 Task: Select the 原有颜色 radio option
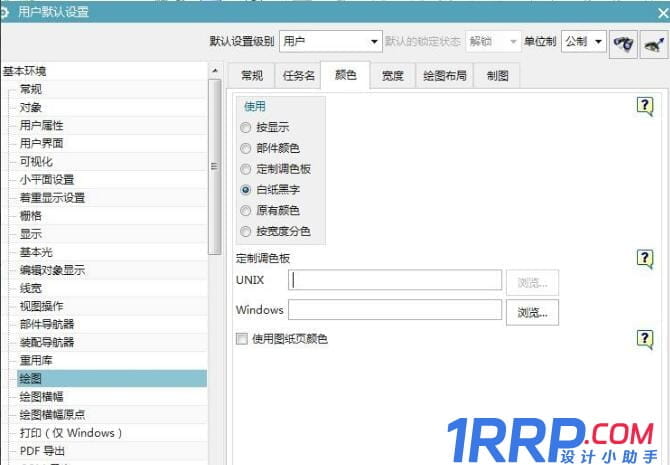click(x=245, y=211)
